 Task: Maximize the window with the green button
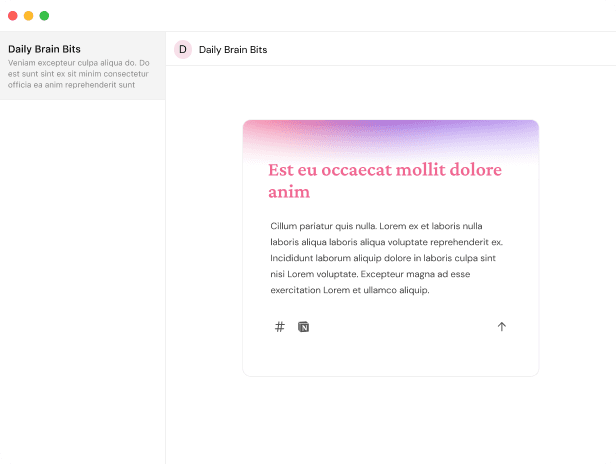pyautogui.click(x=44, y=16)
